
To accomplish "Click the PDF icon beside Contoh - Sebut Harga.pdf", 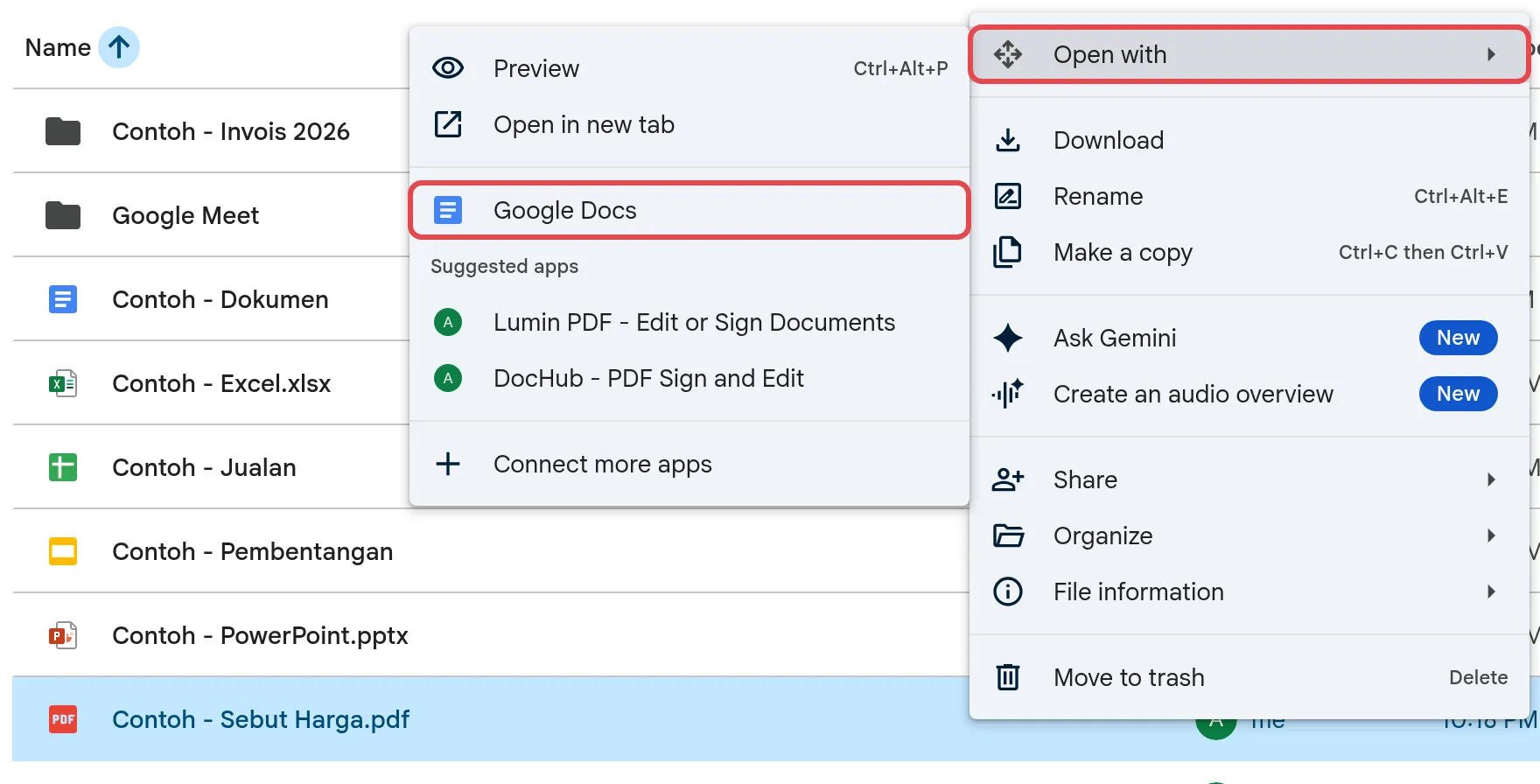I will coord(63,719).
